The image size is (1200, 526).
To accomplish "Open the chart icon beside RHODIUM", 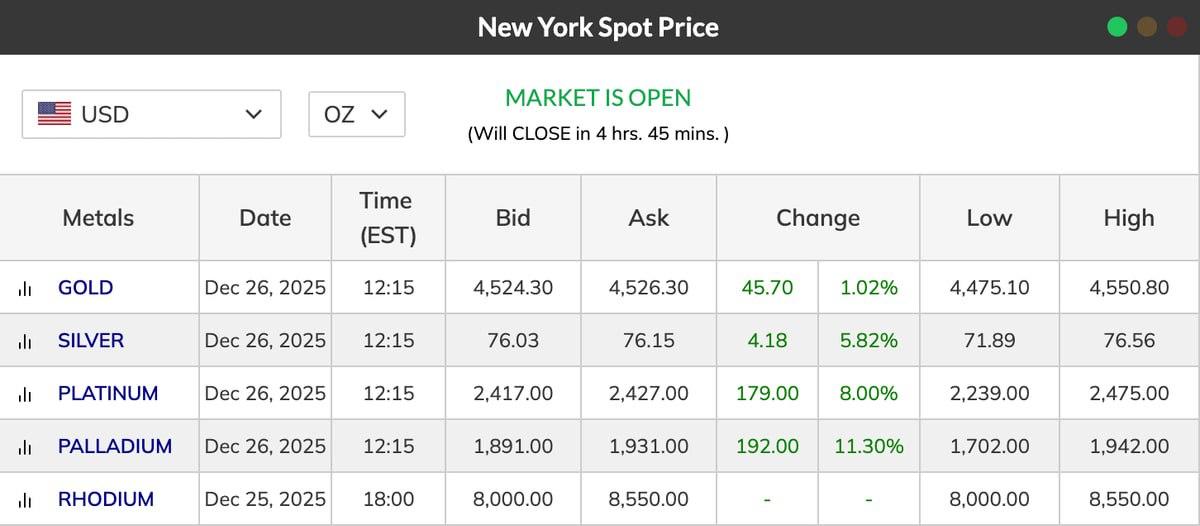I will (x=25, y=500).
